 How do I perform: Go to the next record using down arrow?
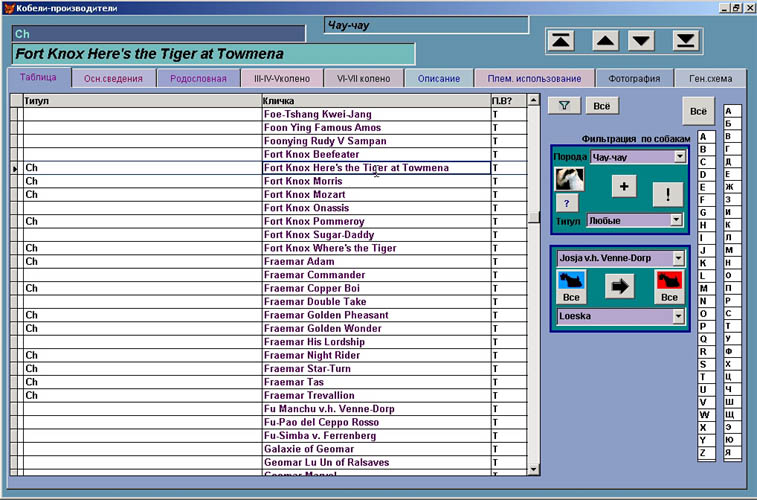tap(642, 41)
